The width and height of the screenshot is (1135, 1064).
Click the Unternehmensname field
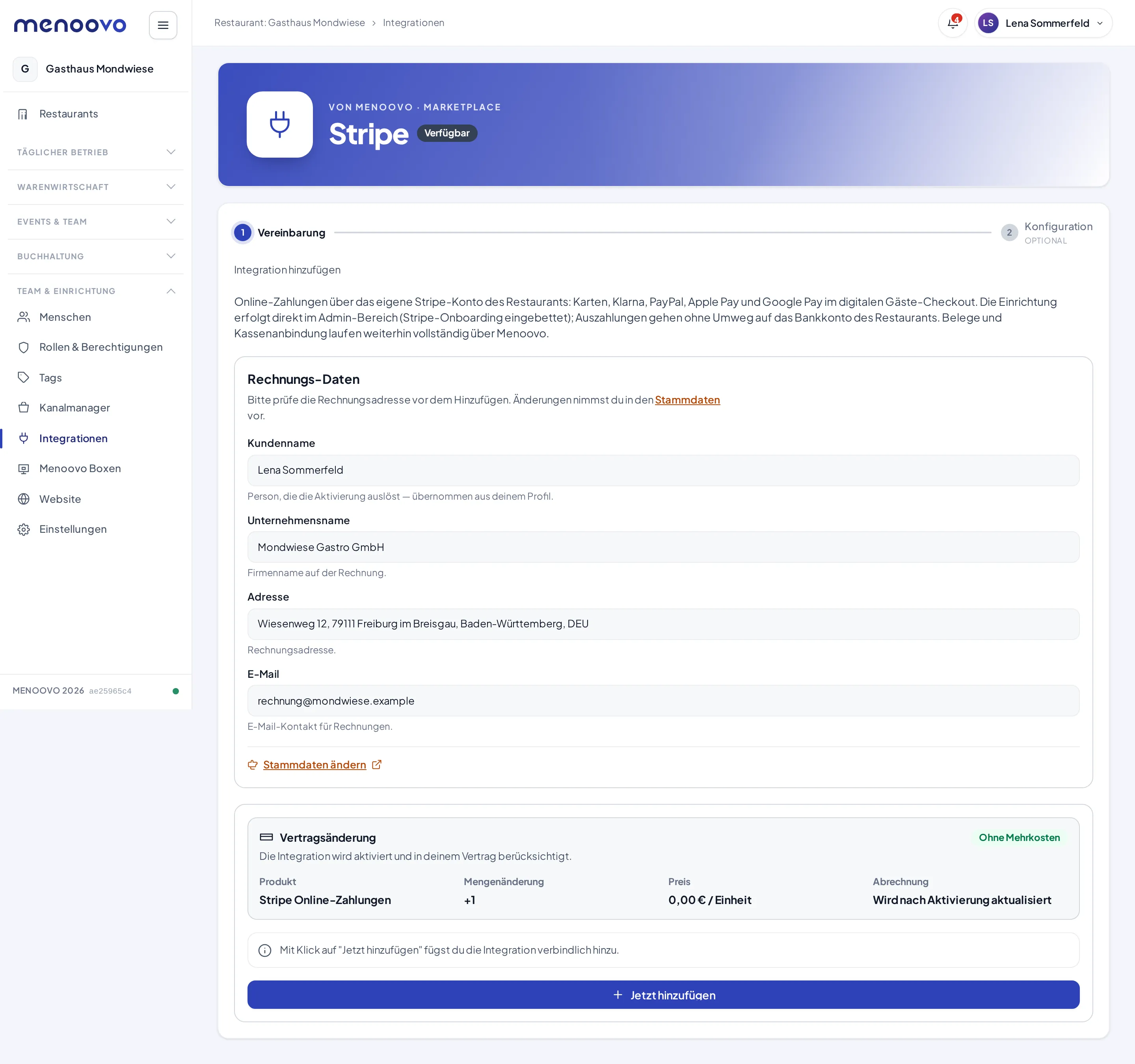[663, 547]
